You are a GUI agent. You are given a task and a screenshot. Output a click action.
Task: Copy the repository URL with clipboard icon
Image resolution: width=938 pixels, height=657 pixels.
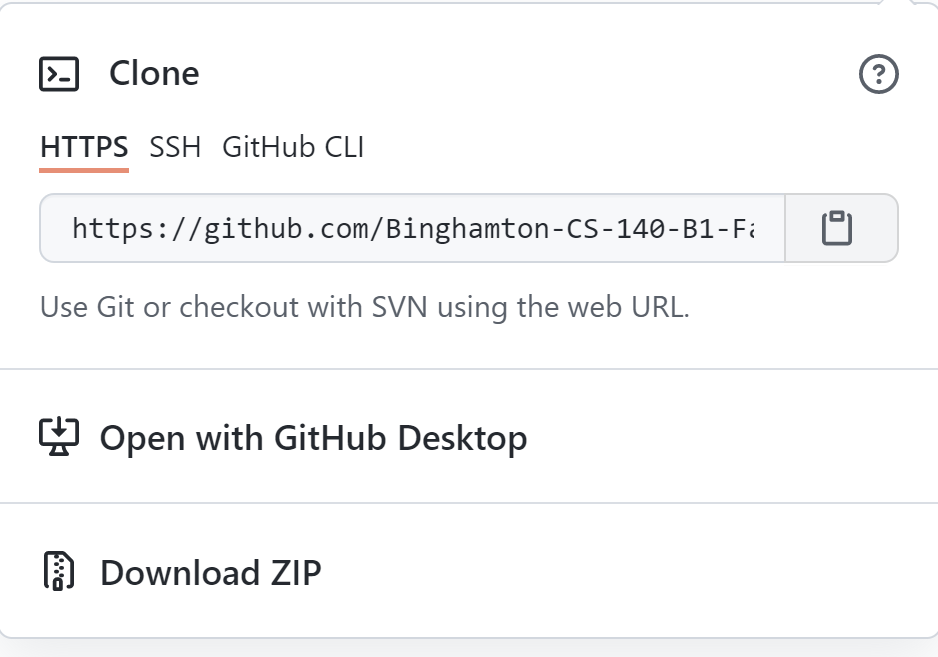coord(837,228)
